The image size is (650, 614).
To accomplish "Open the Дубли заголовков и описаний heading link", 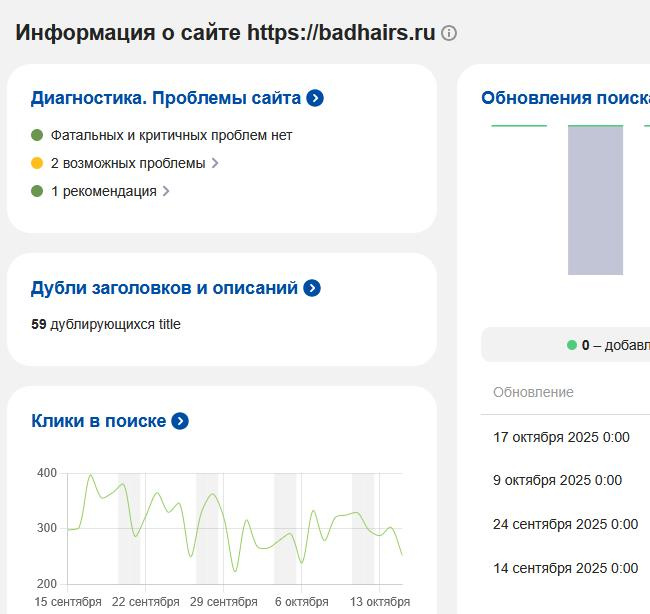I will click(x=164, y=288).
